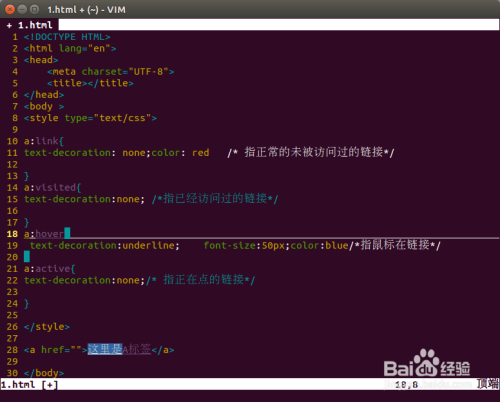Viewport: 500px width, 402px height.
Task: Click the meta charset="UTF-8" line
Action: click(x=111, y=72)
